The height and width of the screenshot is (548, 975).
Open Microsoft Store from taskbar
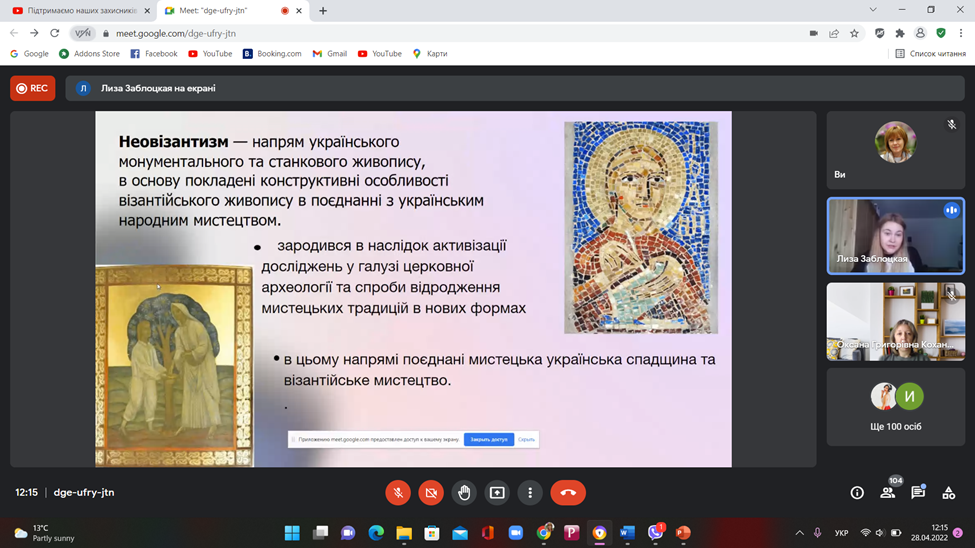tap(432, 533)
